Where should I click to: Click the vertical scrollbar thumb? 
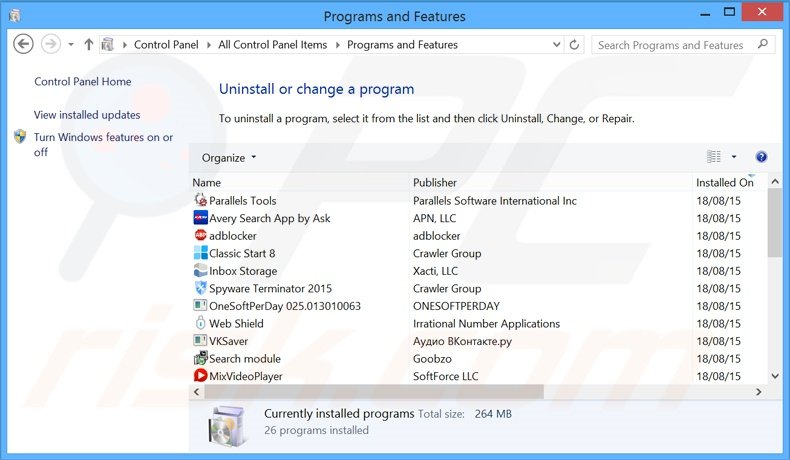click(x=775, y=223)
